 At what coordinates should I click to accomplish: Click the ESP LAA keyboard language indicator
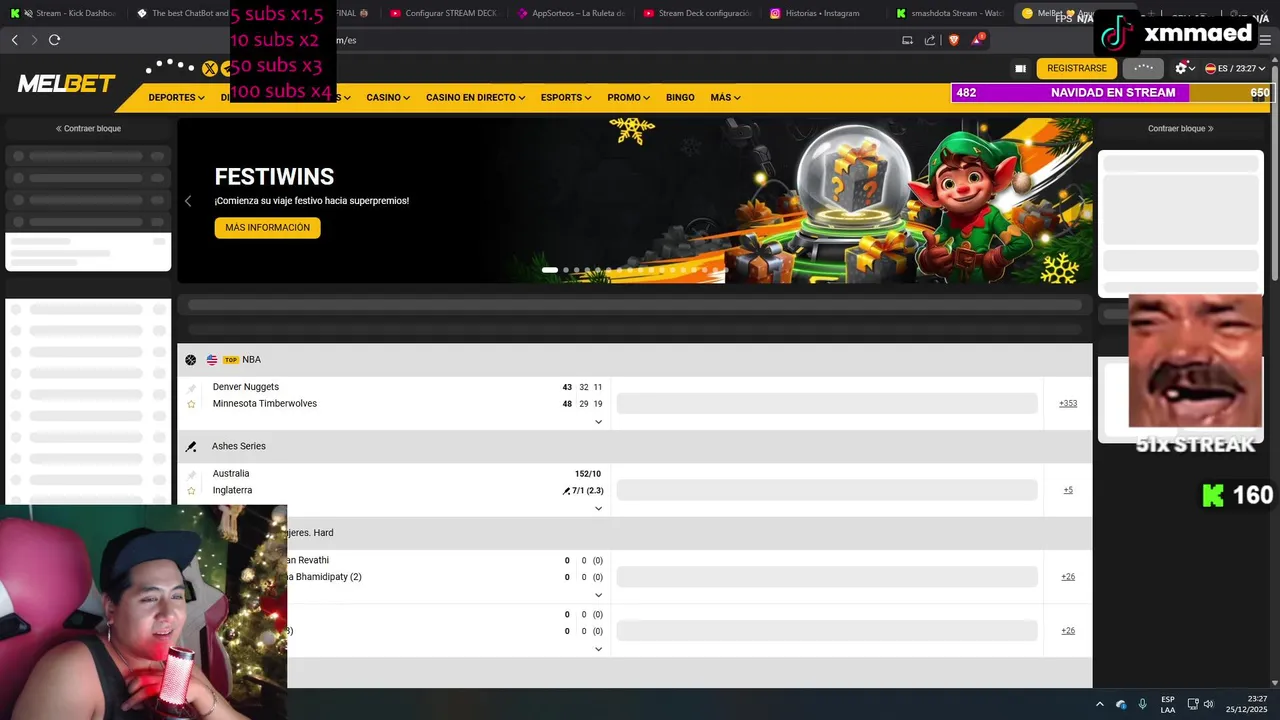1168,704
